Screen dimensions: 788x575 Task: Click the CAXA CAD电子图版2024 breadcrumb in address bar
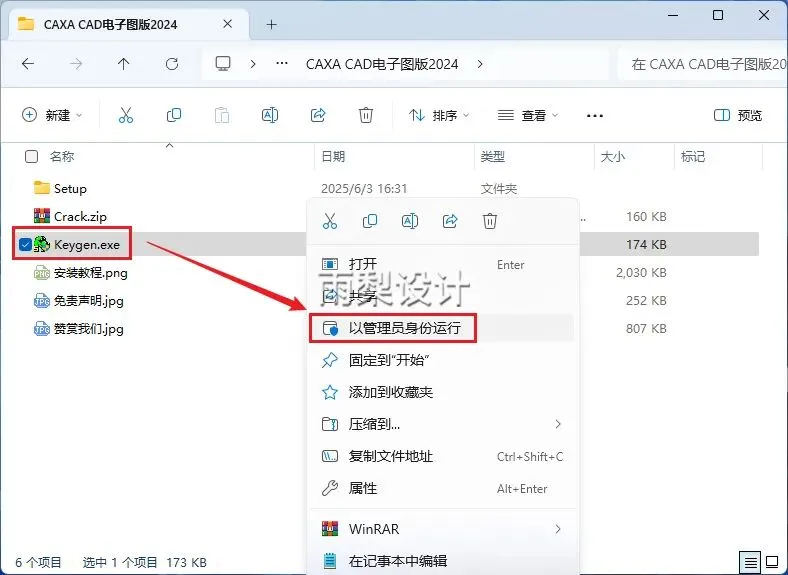pos(382,64)
